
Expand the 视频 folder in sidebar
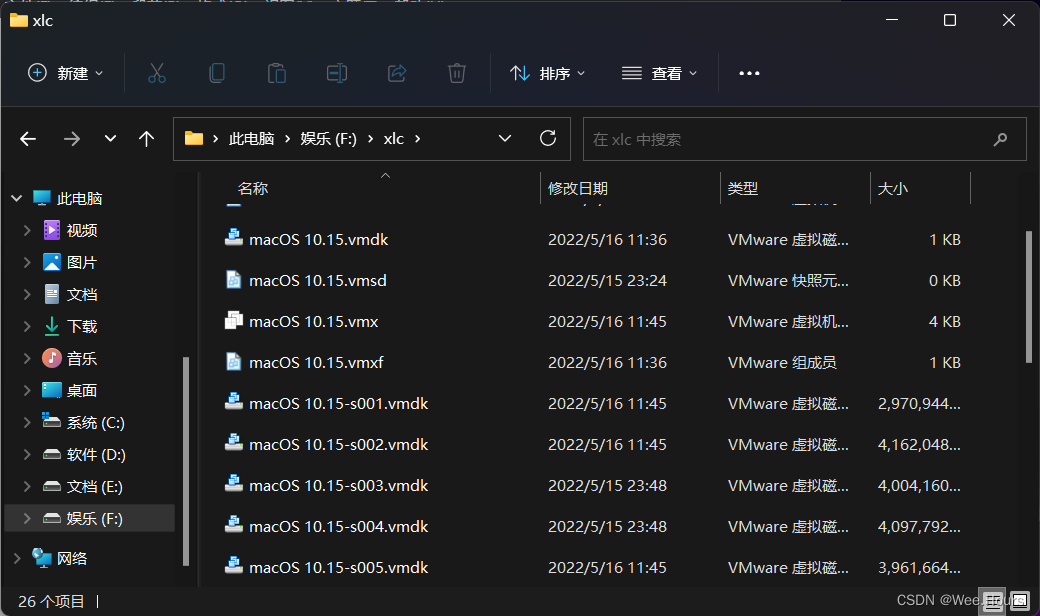pyautogui.click(x=27, y=230)
